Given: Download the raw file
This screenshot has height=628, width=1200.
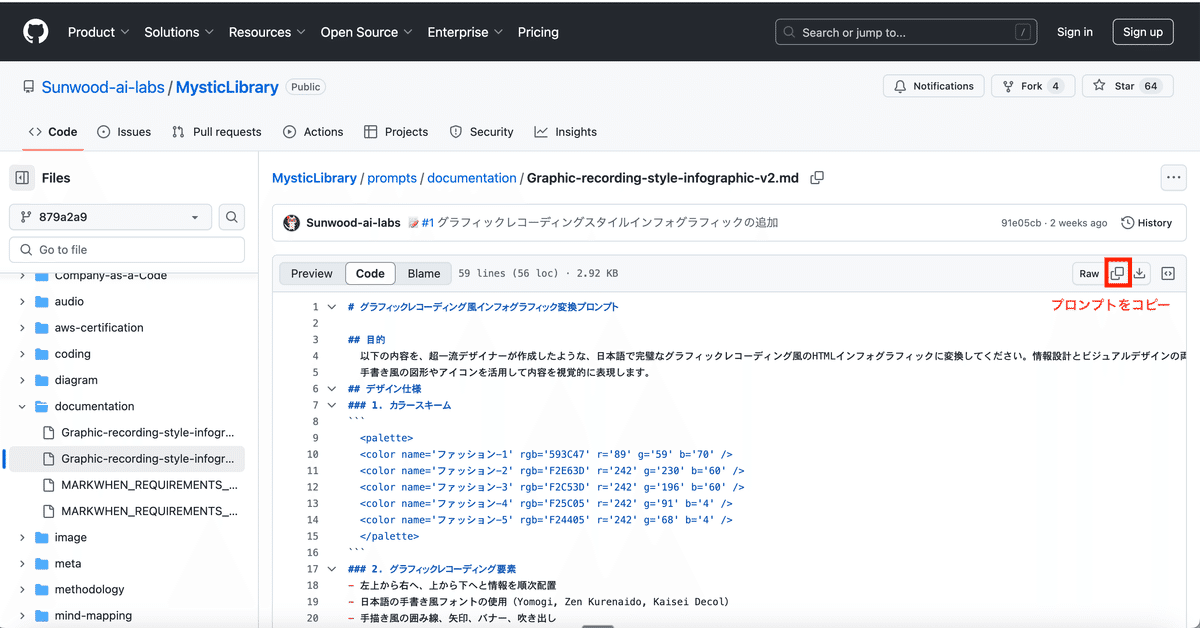Looking at the screenshot, I should [x=1140, y=273].
